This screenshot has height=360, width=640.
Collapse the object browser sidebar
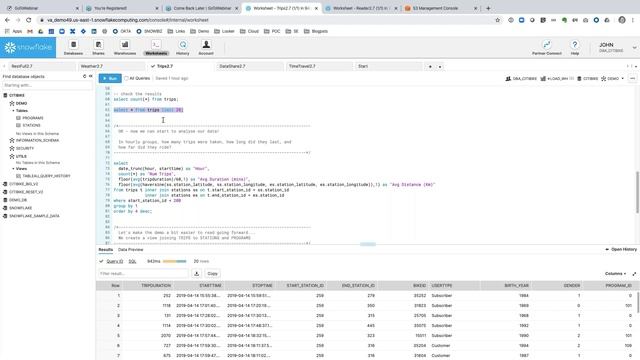91,76
